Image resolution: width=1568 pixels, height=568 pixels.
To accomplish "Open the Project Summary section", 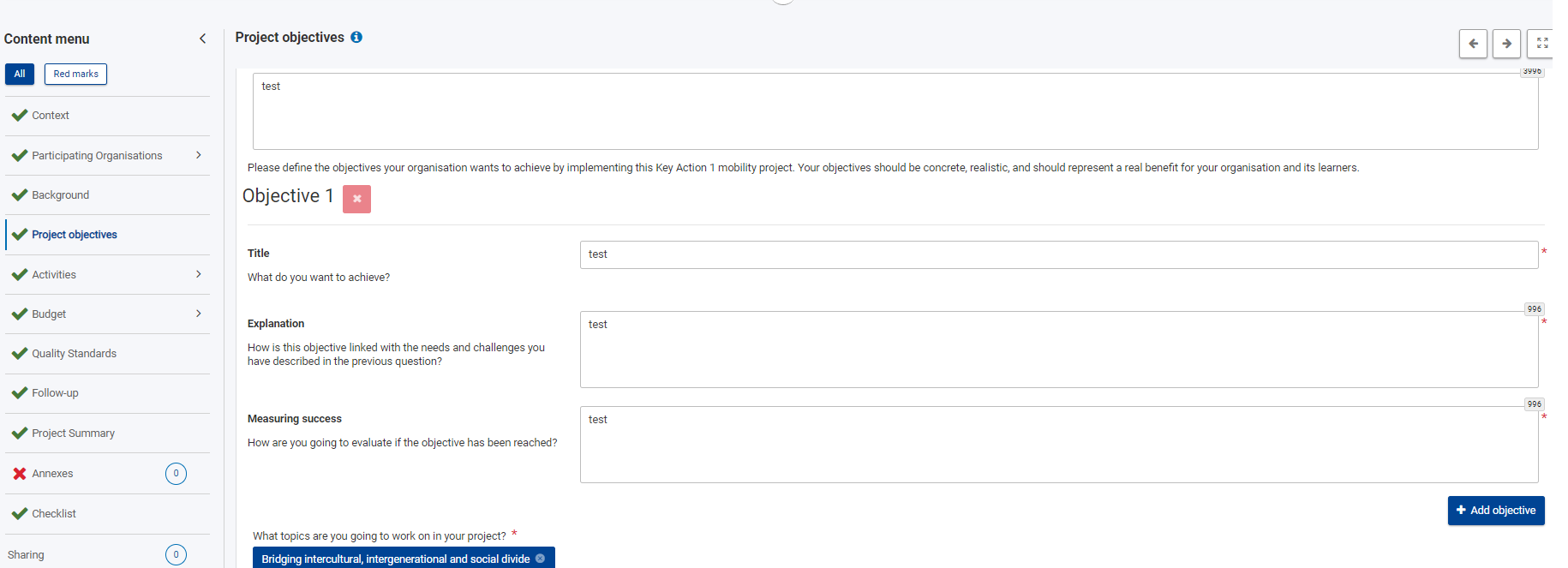I will (x=73, y=433).
